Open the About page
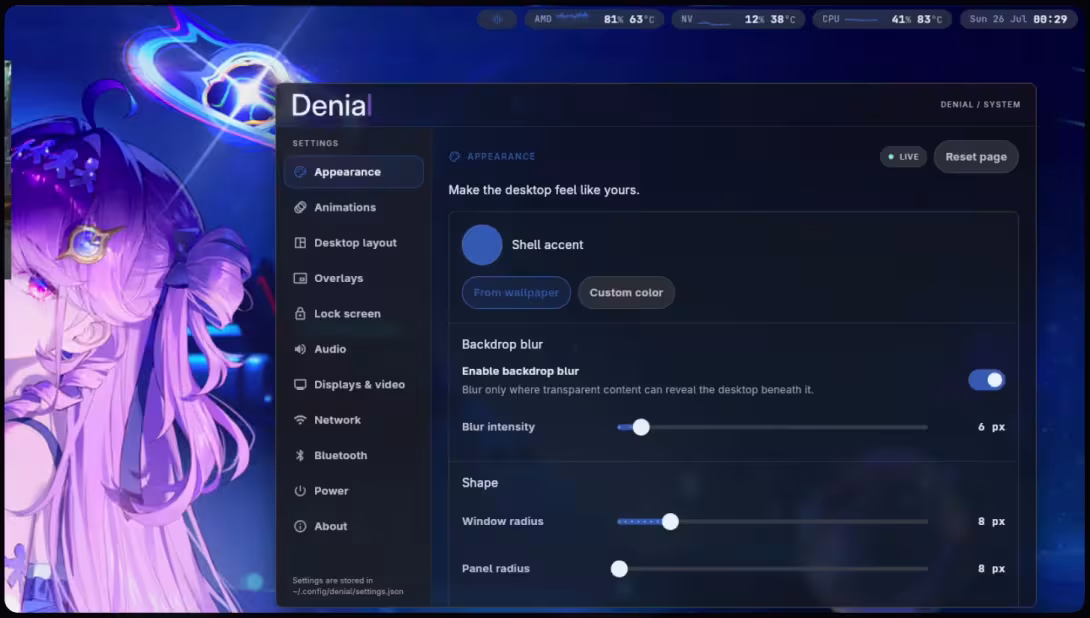 coord(353,526)
